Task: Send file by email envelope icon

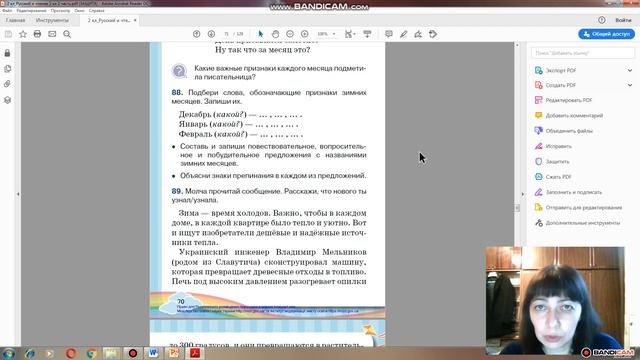Action: click(x=52, y=34)
